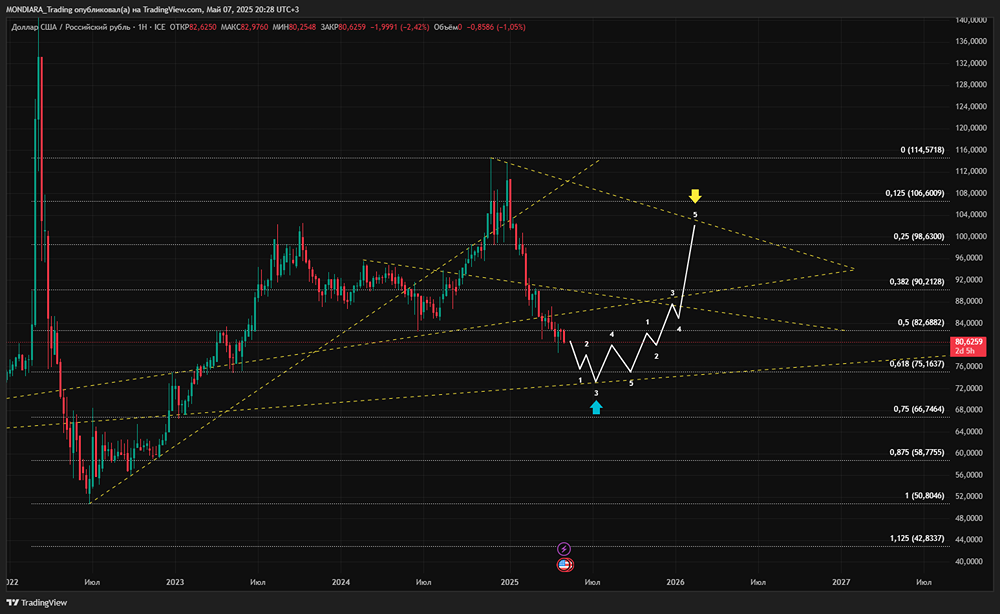Click the 60,0000 price axis label

(970, 453)
